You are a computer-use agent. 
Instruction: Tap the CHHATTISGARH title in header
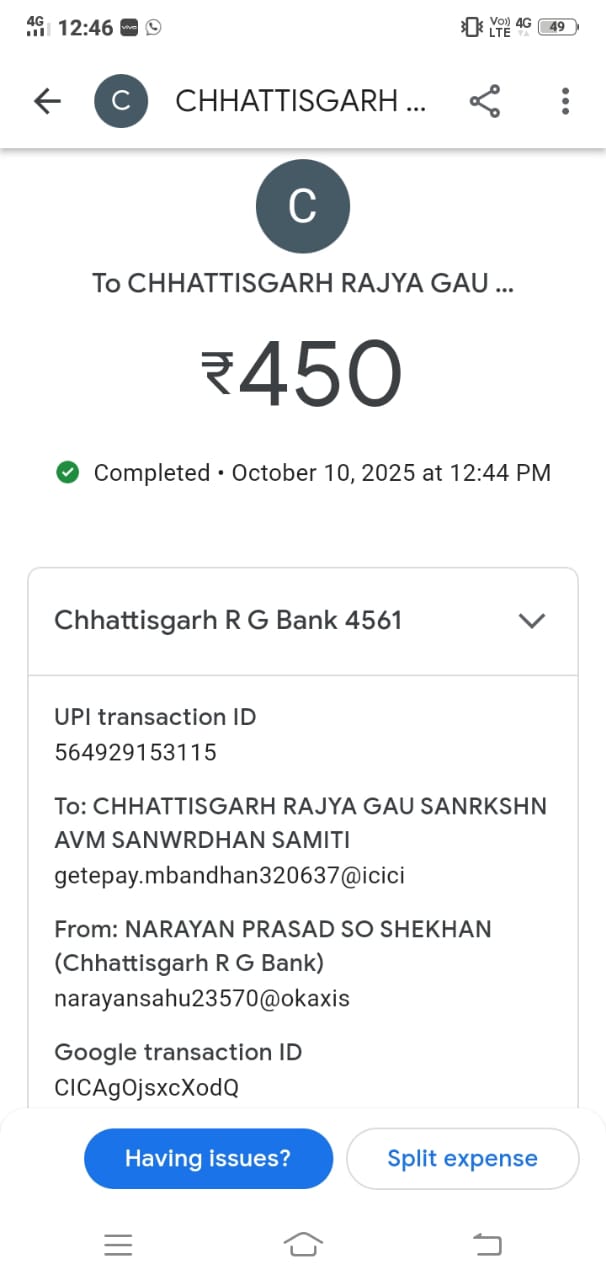coord(301,101)
